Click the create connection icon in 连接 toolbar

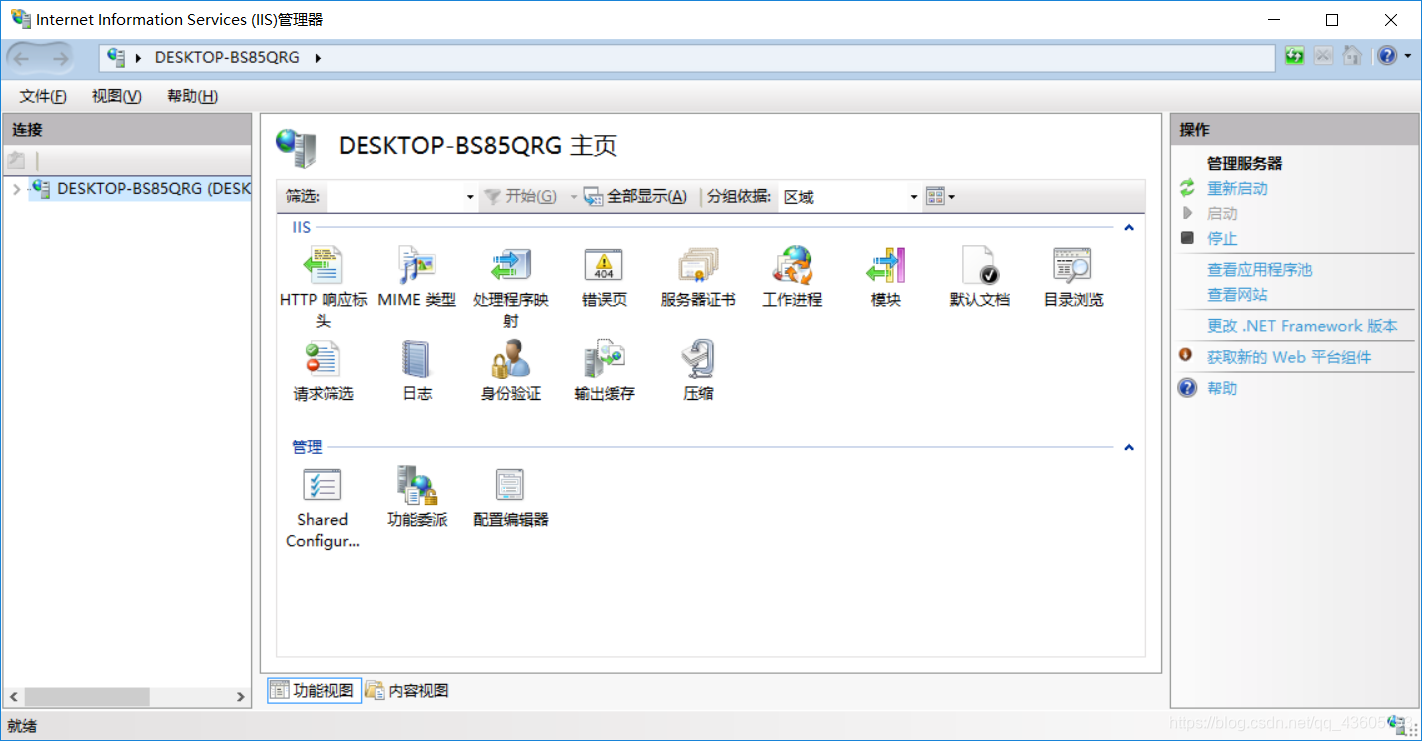pyautogui.click(x=16, y=160)
